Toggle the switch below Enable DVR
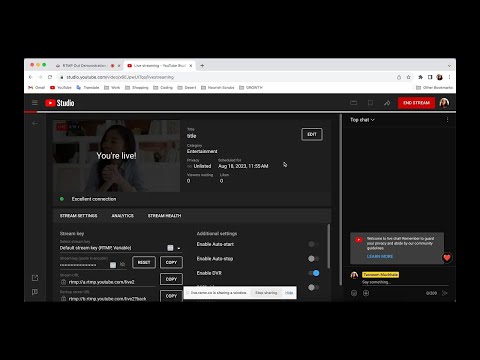This screenshot has width=480, height=360. (313, 287)
